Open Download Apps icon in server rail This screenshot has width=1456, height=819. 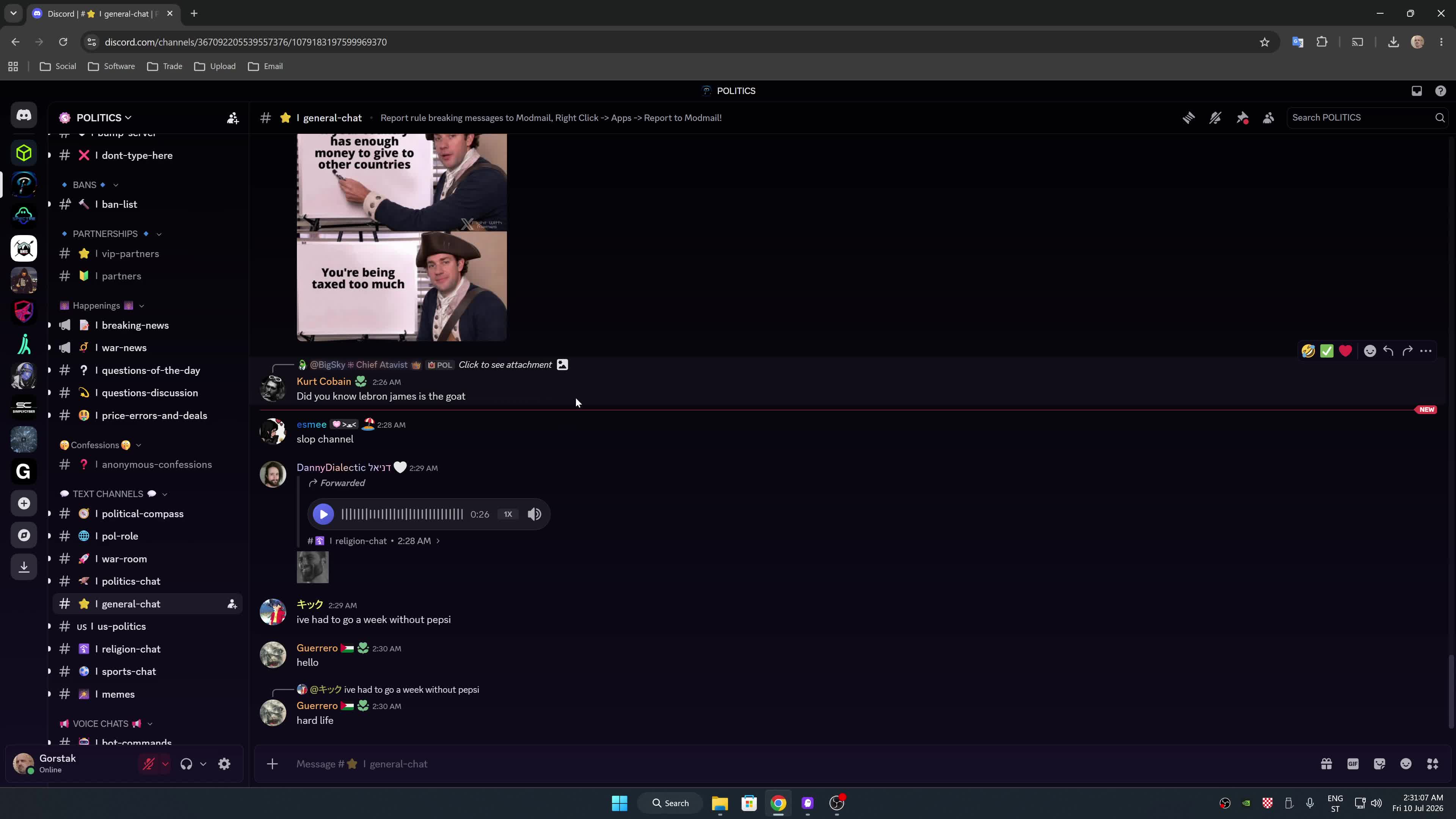click(x=24, y=567)
